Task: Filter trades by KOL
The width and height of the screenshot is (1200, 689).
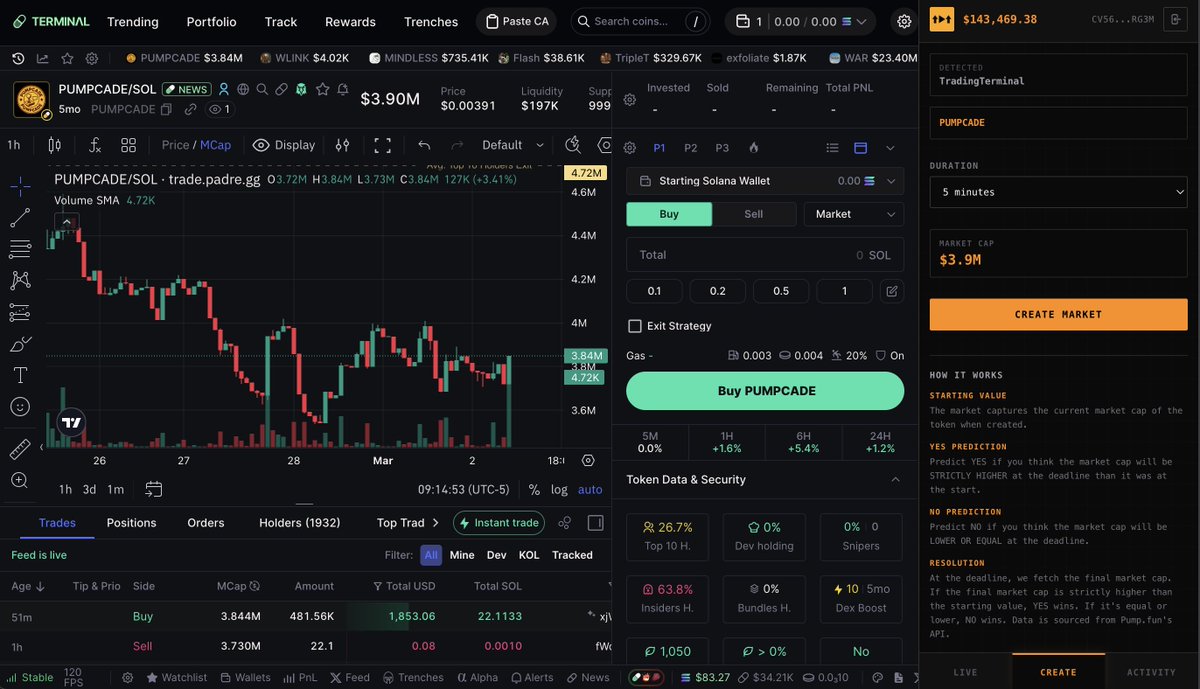Action: [529, 555]
